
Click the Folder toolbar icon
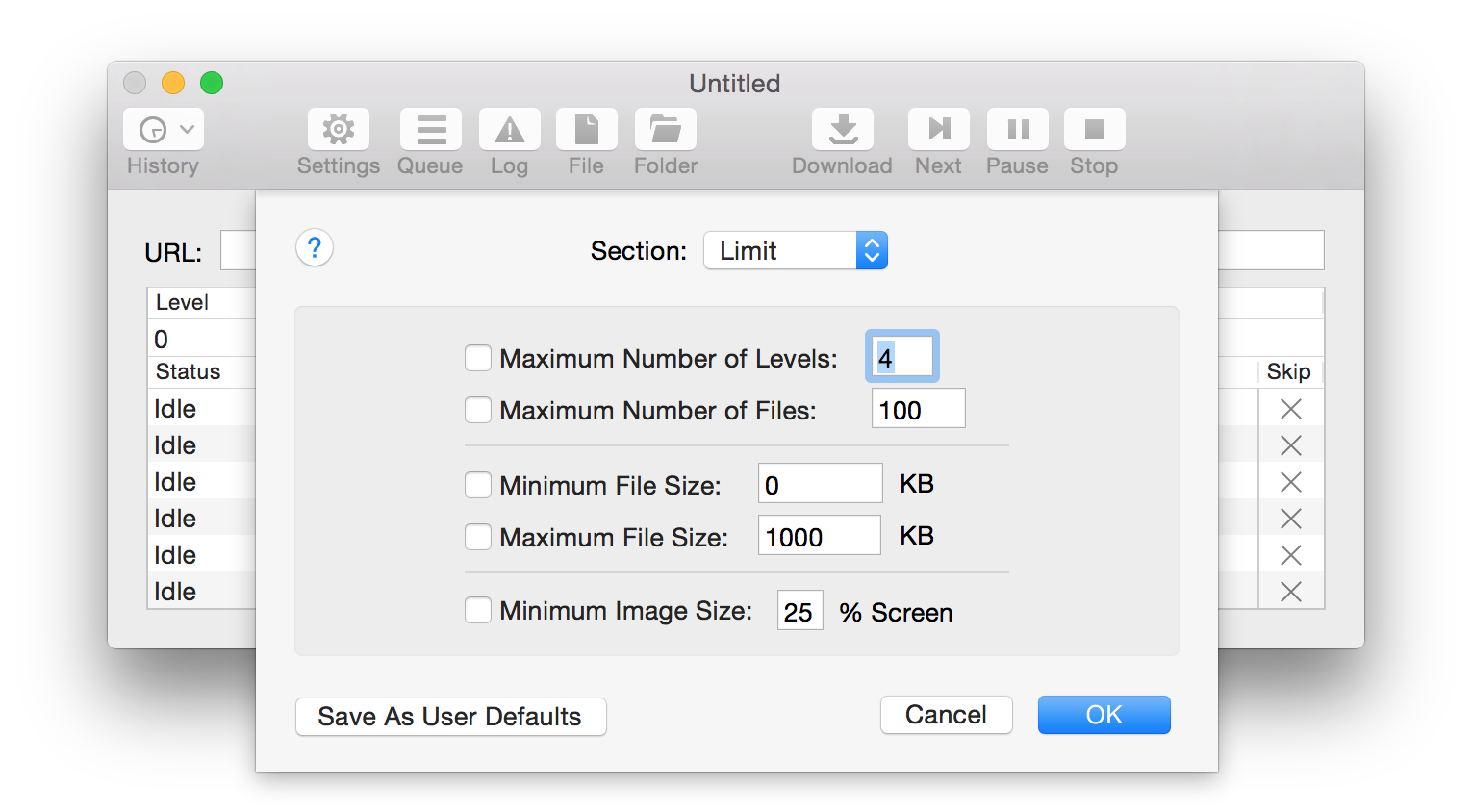(665, 130)
